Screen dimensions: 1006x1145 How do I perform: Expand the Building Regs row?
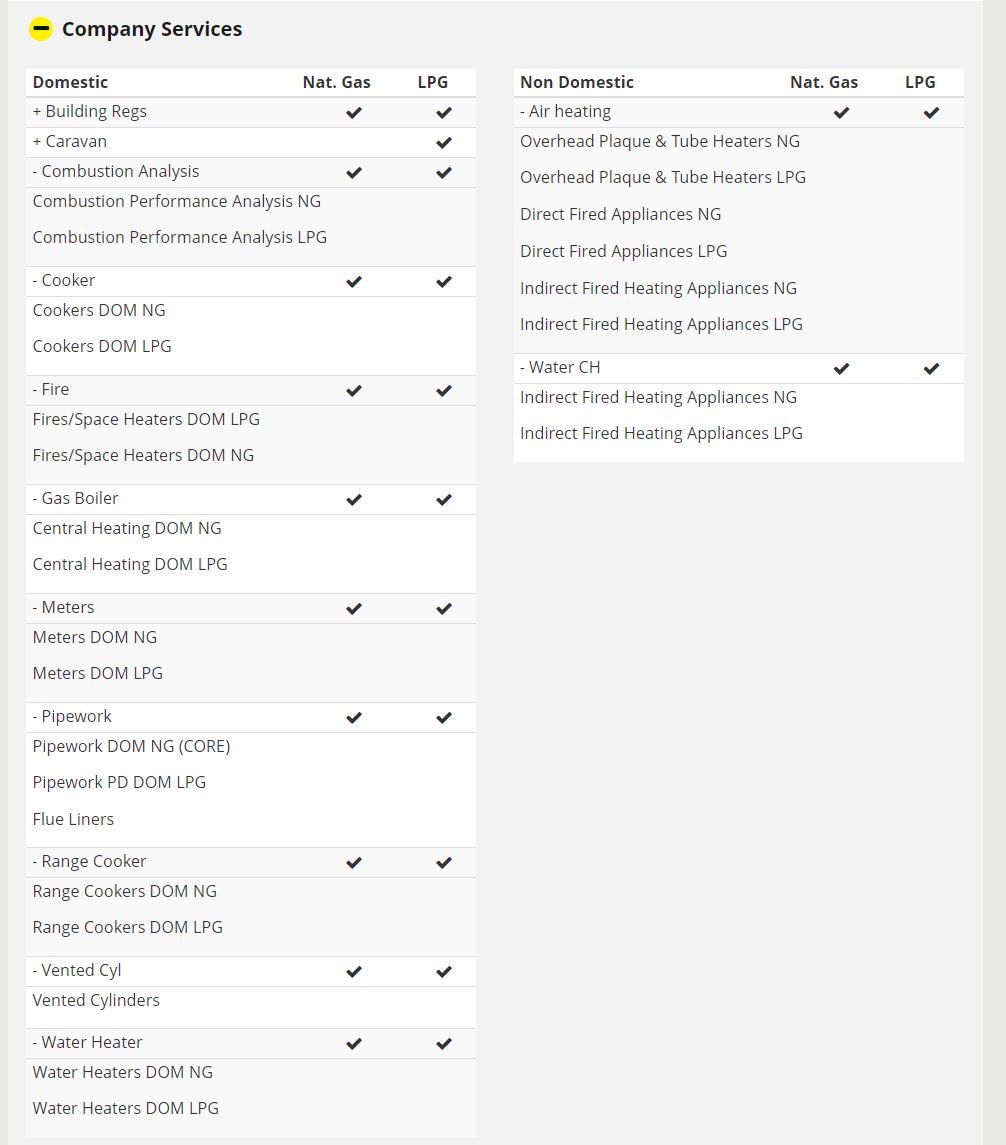coord(90,112)
